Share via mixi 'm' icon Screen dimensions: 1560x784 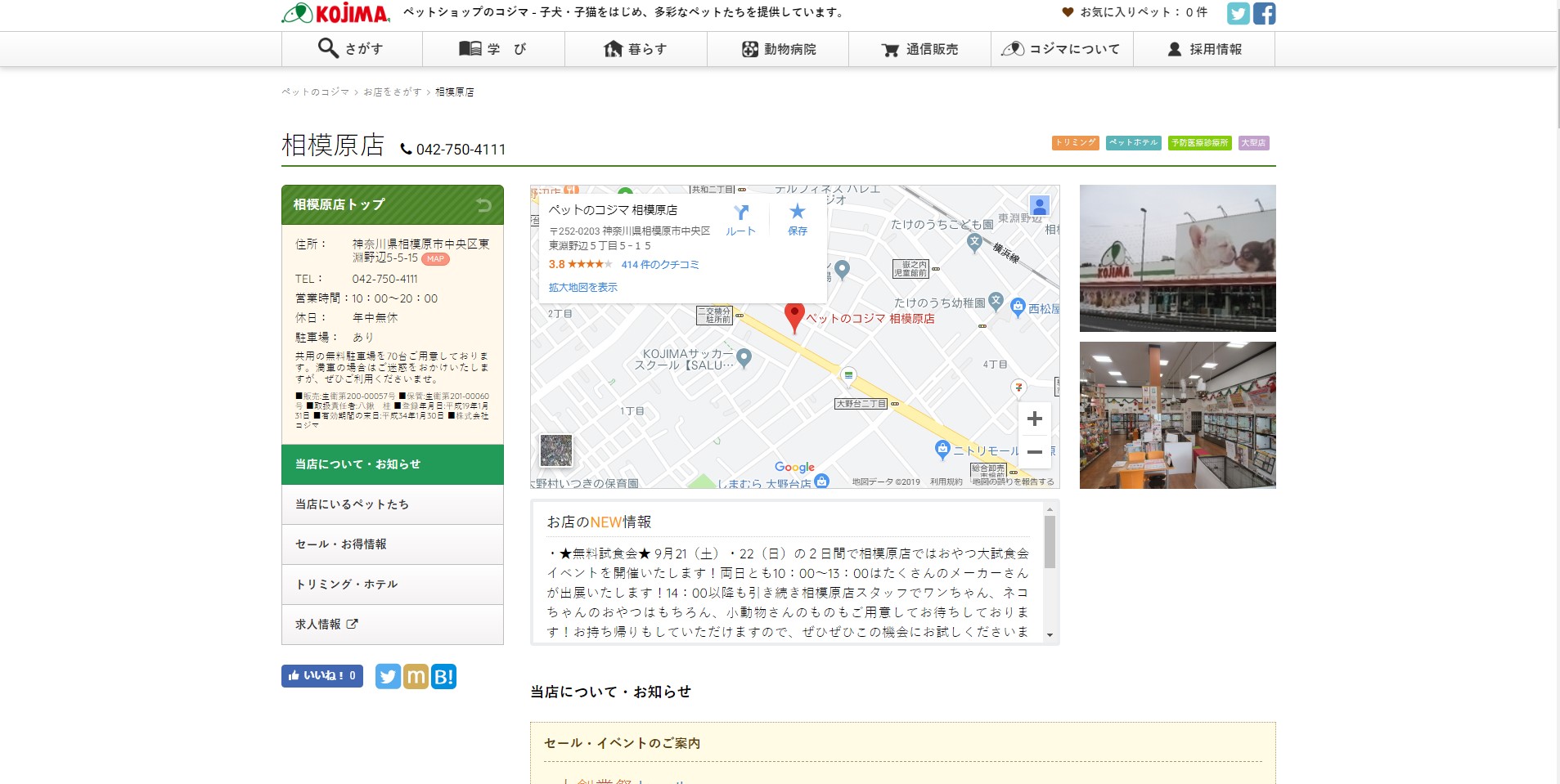click(416, 676)
